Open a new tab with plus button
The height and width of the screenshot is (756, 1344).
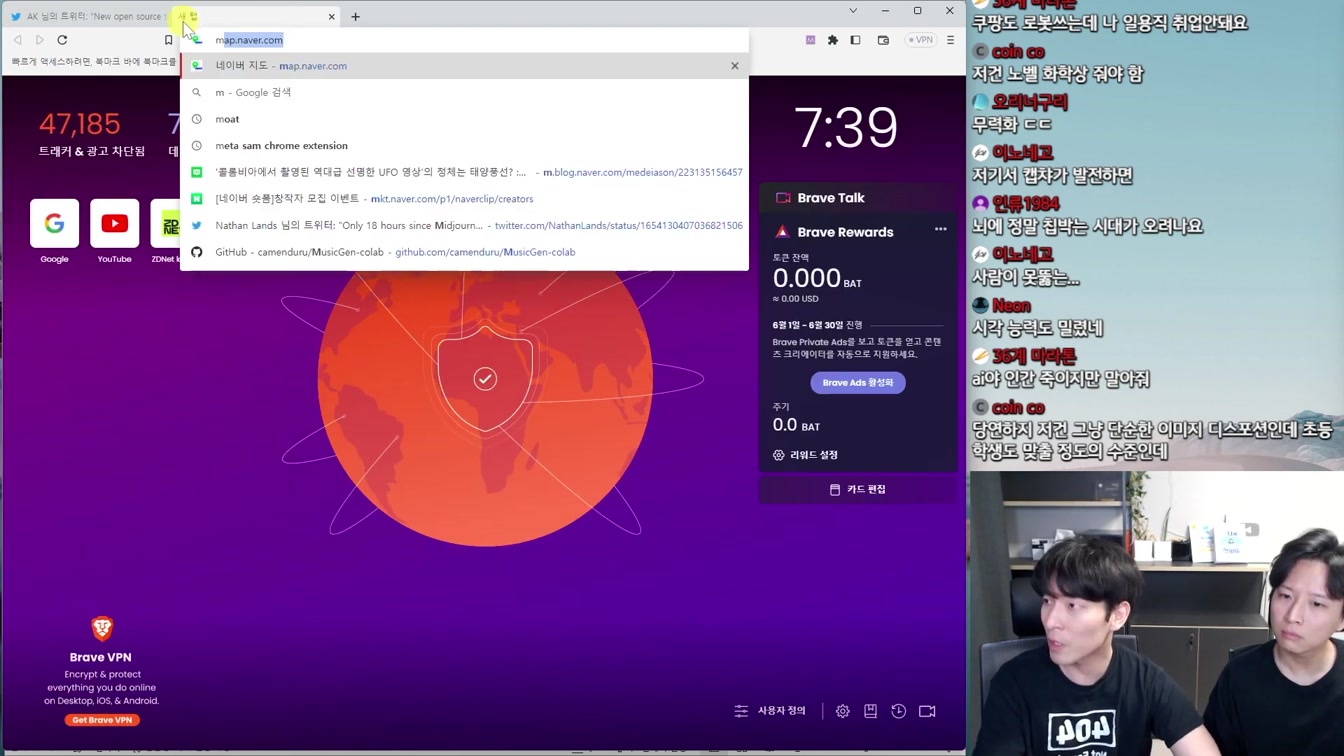[x=355, y=16]
